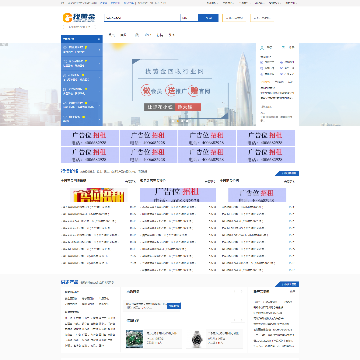Click the gray button on the hero banner
This screenshot has height=360, width=360.
pyautogui.click(x=160, y=107)
